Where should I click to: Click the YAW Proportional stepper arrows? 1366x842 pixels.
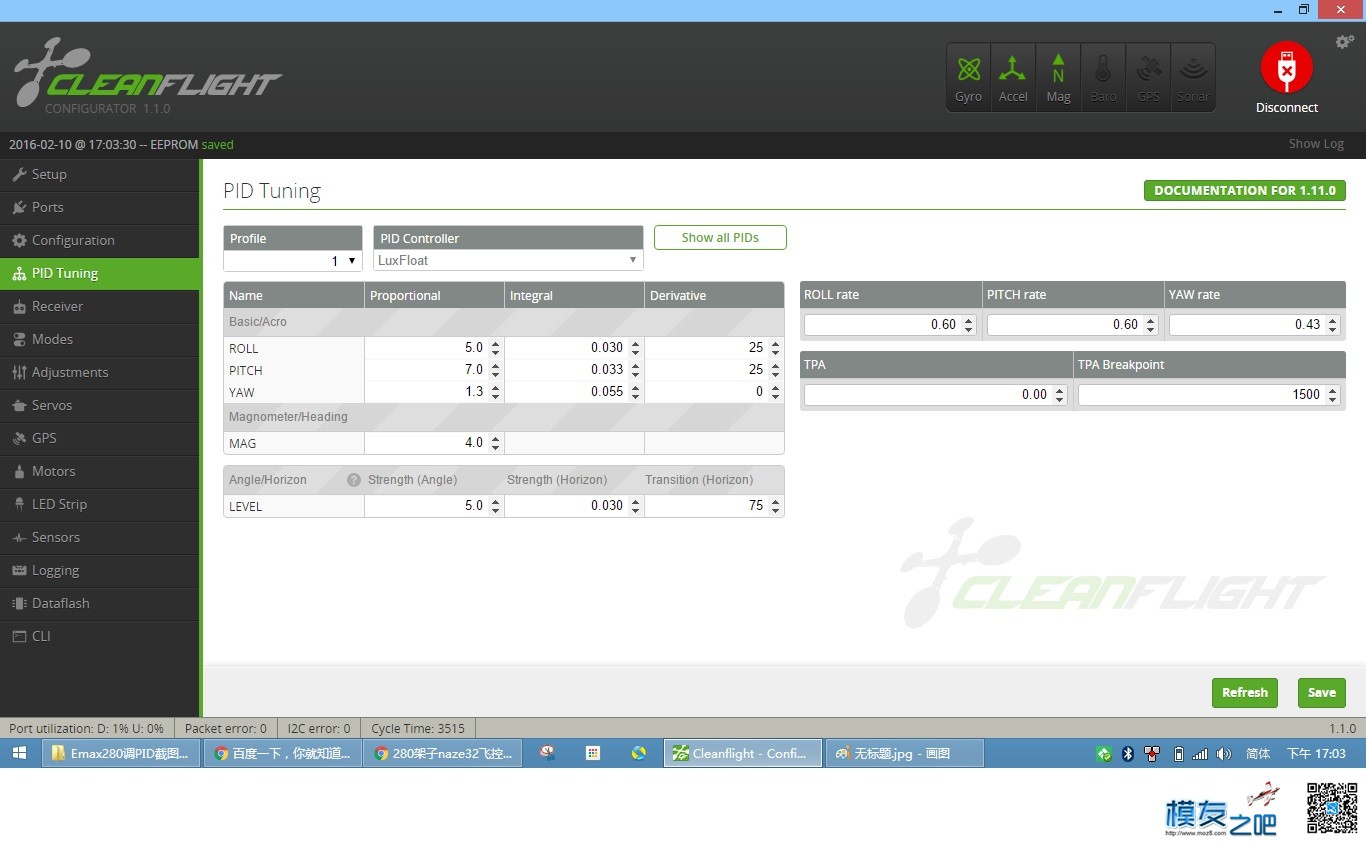coord(495,392)
